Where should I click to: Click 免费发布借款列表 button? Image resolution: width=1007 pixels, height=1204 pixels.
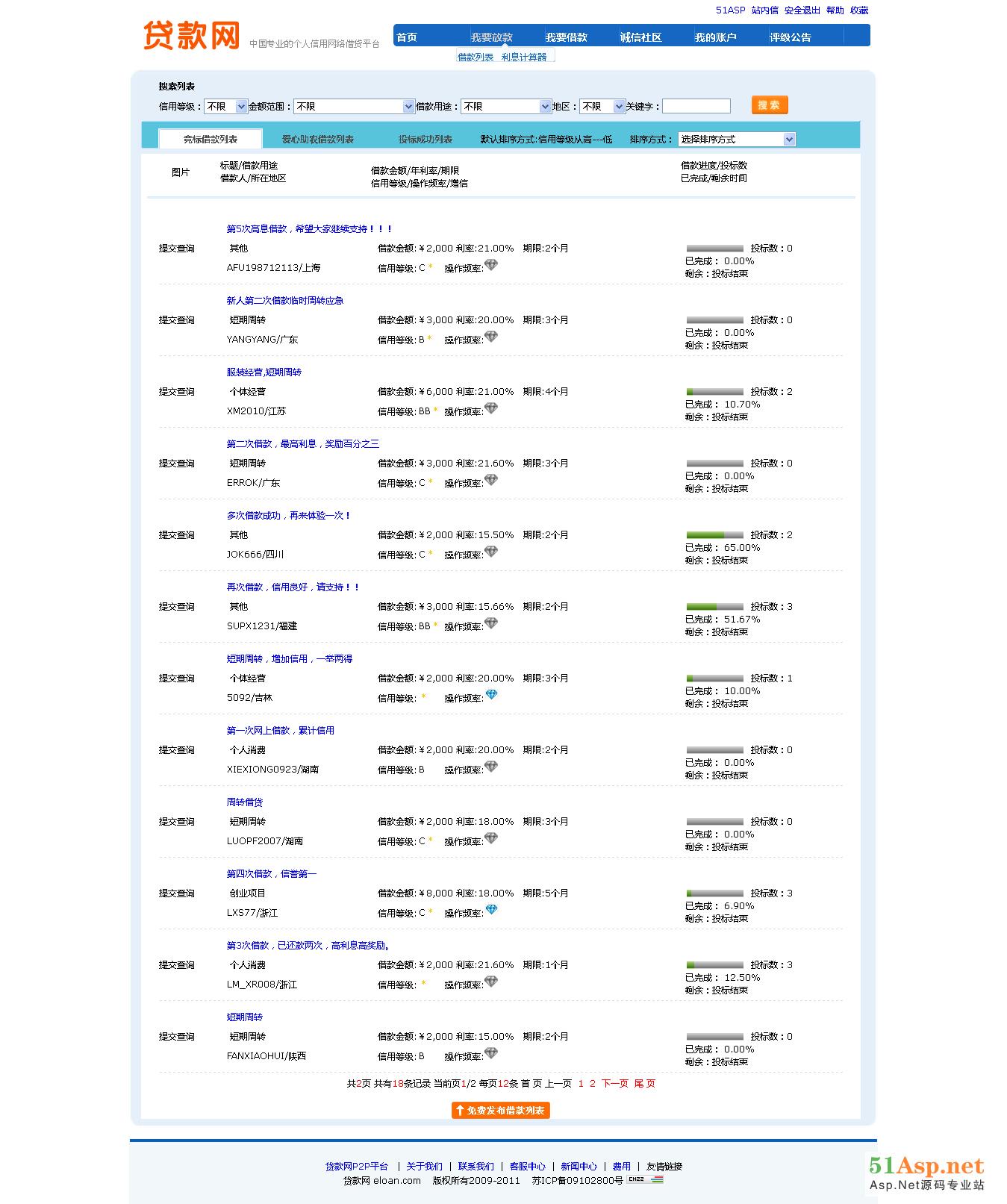coord(501,1111)
